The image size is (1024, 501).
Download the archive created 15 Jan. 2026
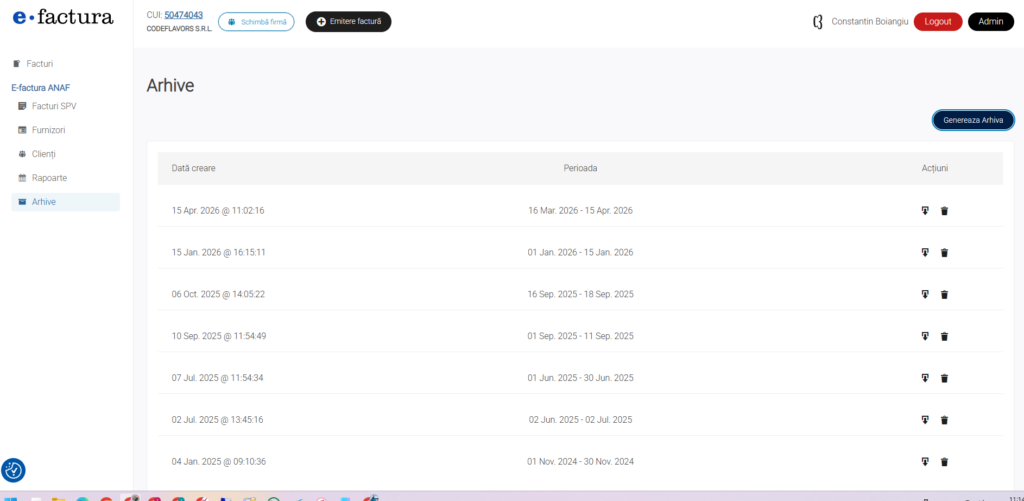pyautogui.click(x=925, y=253)
